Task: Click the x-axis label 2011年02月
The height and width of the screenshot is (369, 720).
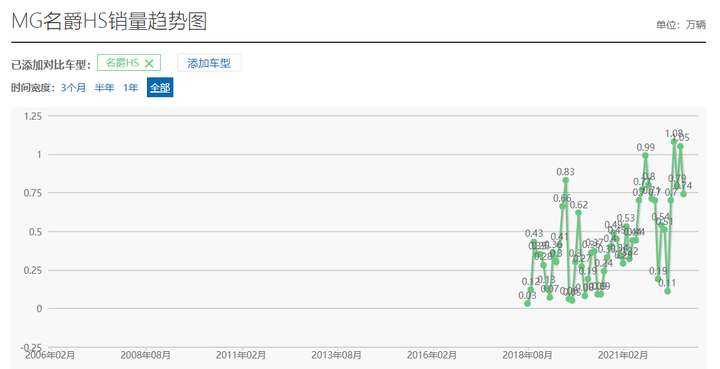Action: [241, 355]
